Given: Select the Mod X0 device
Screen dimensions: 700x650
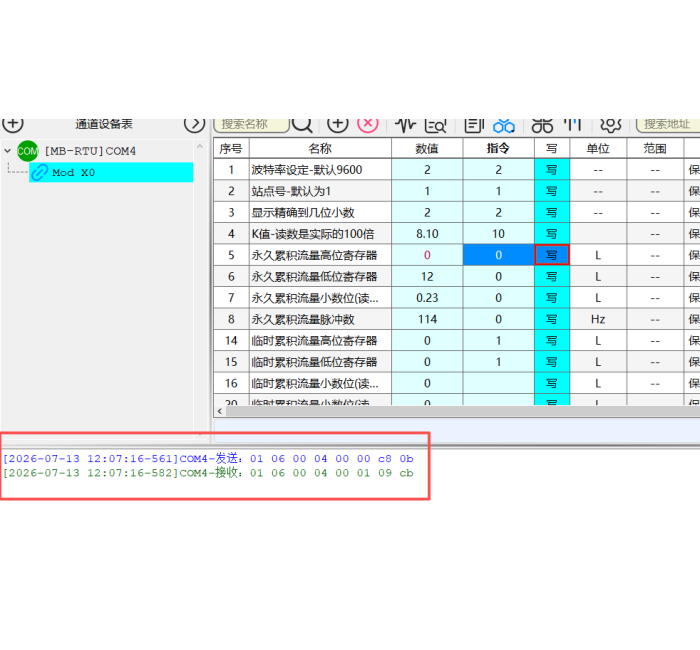Looking at the screenshot, I should coord(111,172).
